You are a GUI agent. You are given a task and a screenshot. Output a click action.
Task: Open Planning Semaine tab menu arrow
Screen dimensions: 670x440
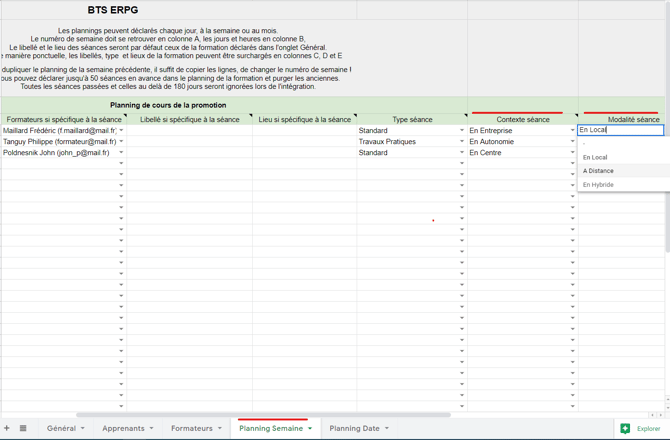click(x=310, y=428)
